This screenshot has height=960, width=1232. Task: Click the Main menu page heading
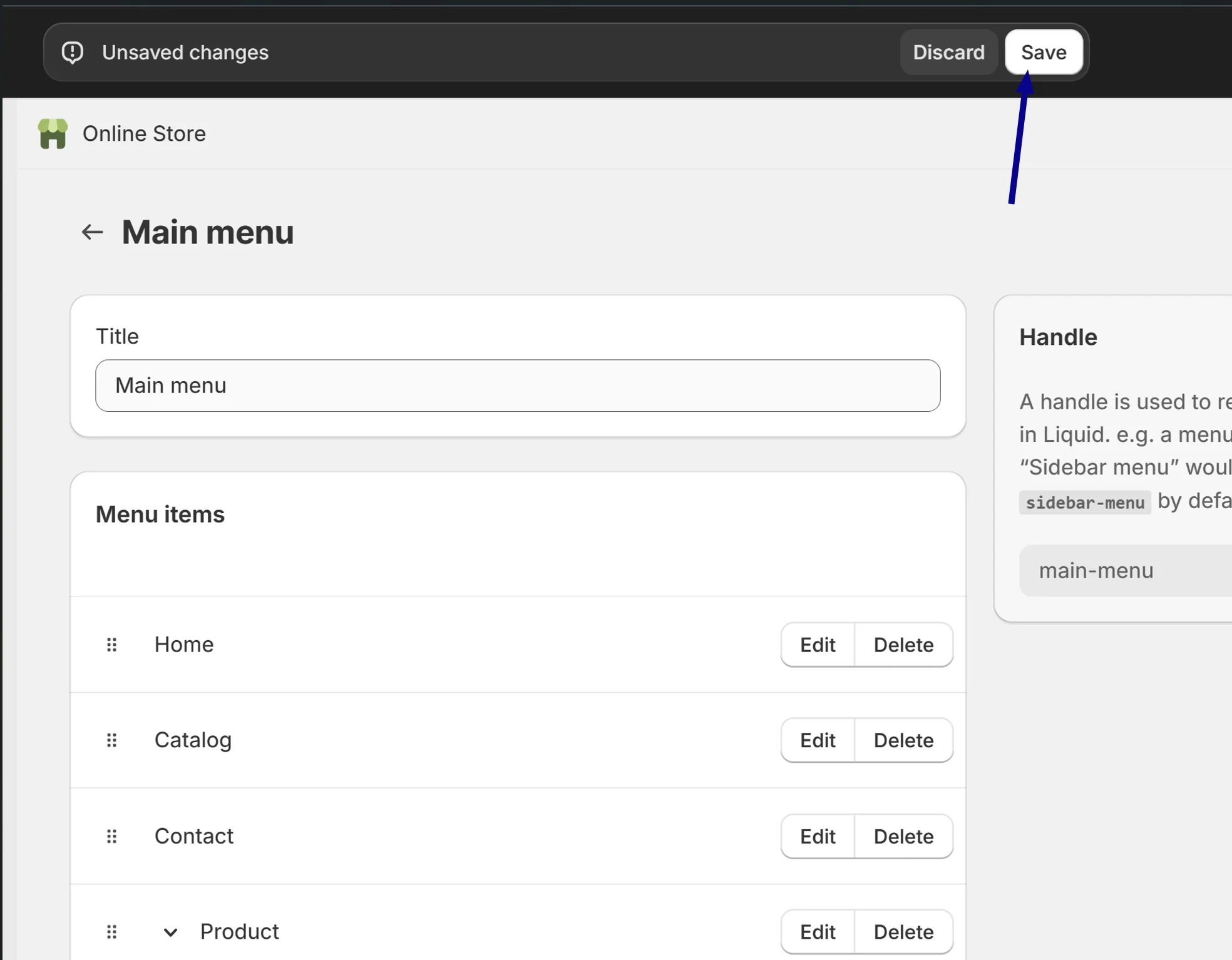(x=208, y=232)
